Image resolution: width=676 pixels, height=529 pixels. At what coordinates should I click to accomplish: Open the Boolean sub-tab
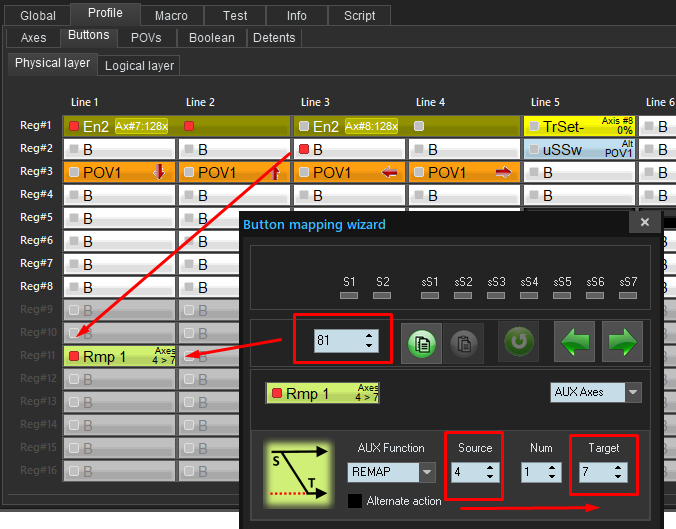pyautogui.click(x=212, y=38)
